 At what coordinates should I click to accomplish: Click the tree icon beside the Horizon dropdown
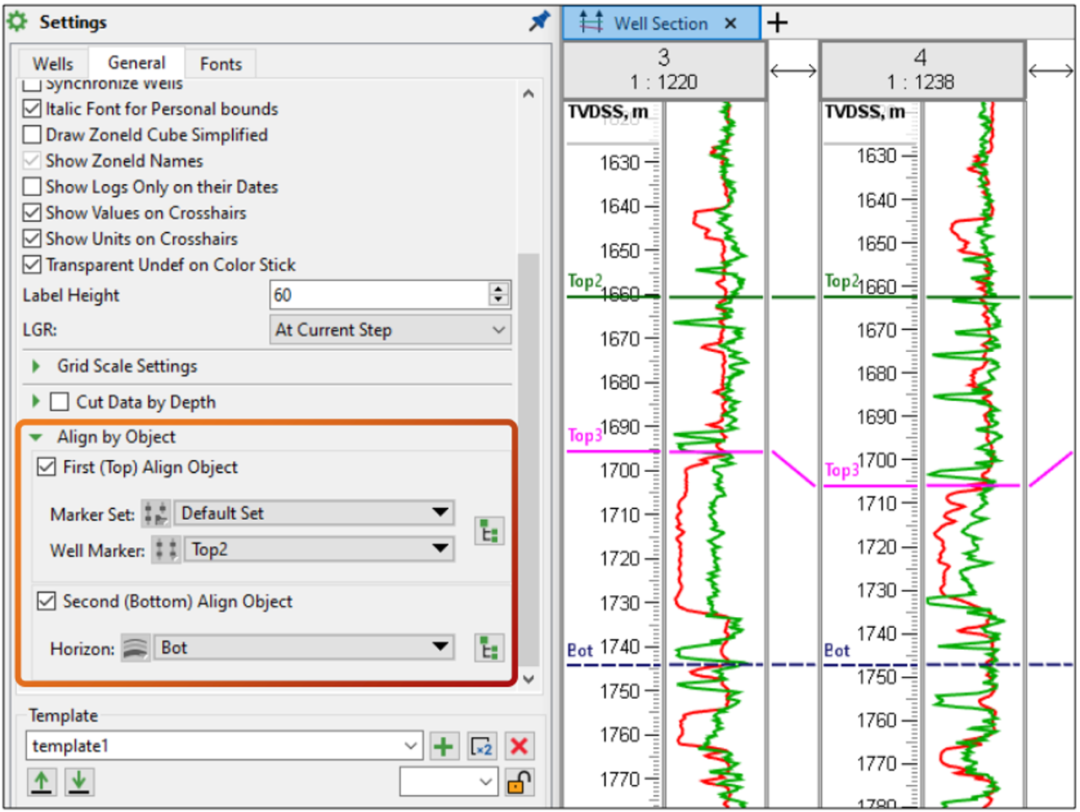tap(488, 647)
